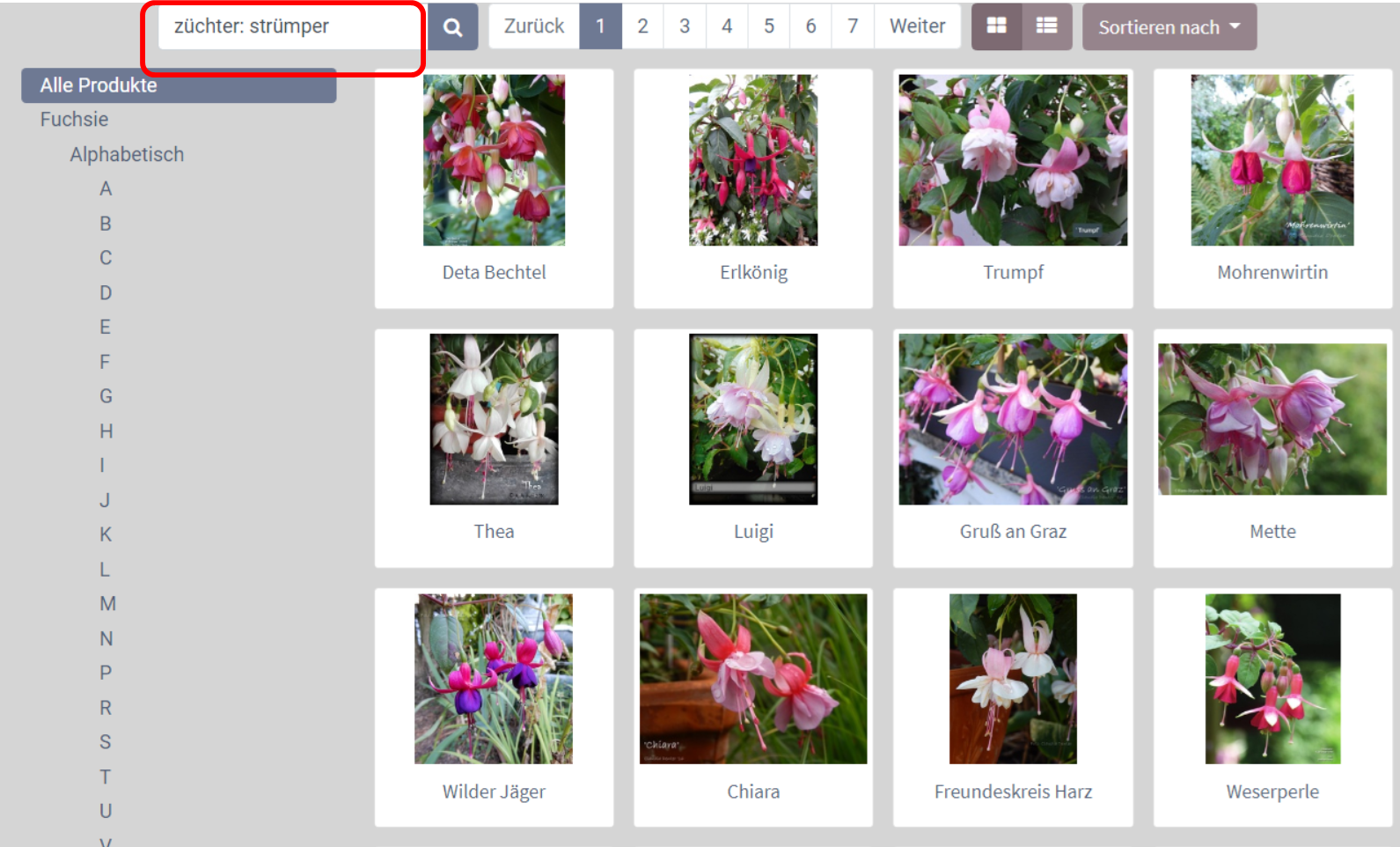Click the Weiter next-page button
1400x847 pixels.
(x=917, y=26)
